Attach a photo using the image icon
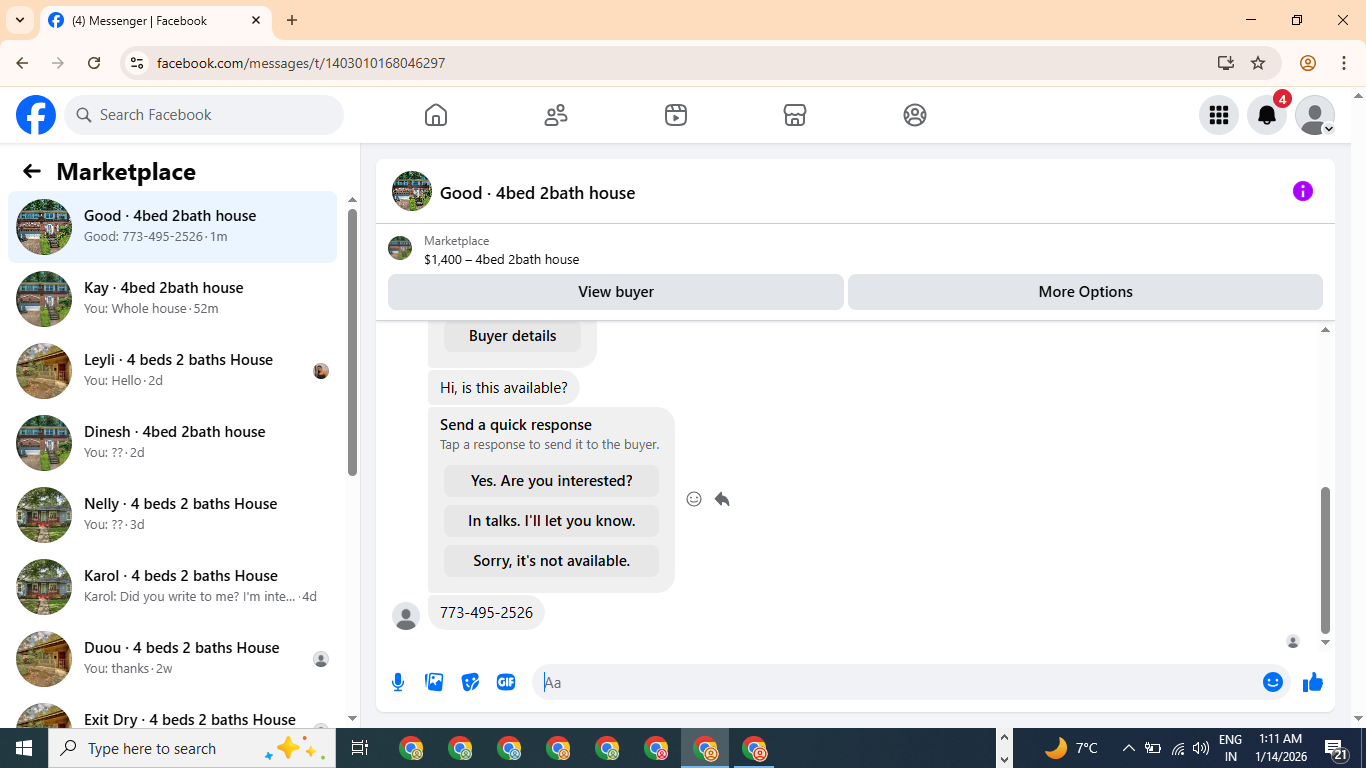1366x768 pixels. tap(434, 682)
